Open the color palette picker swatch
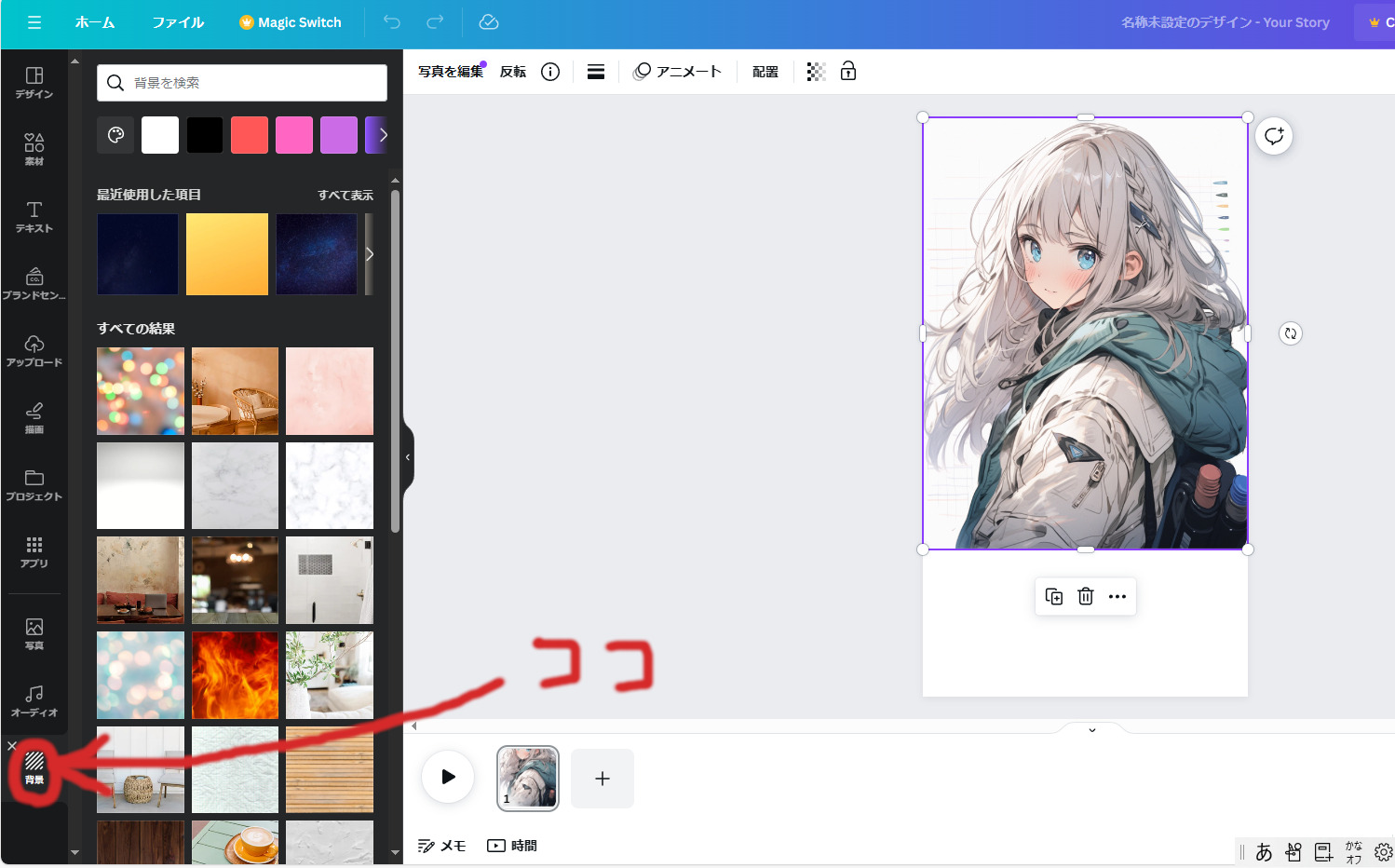This screenshot has height=868, width=1395. click(x=115, y=135)
